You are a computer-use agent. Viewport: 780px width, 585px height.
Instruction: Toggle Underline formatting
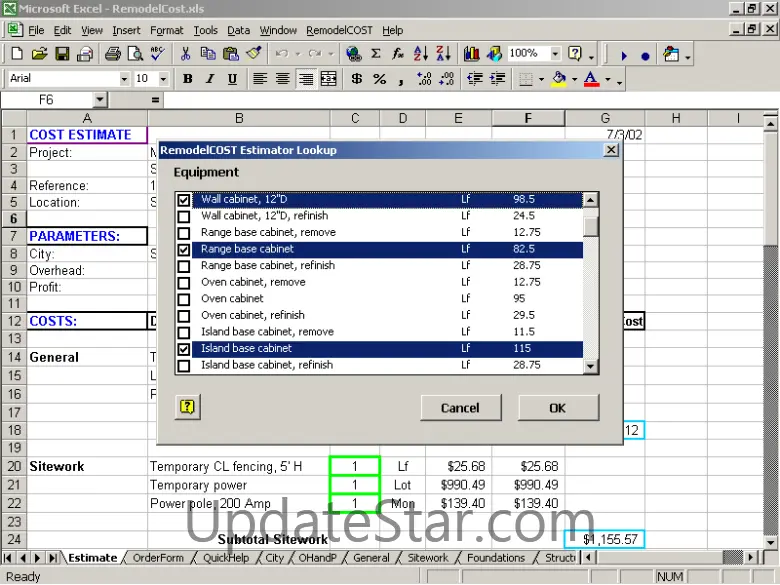point(232,79)
